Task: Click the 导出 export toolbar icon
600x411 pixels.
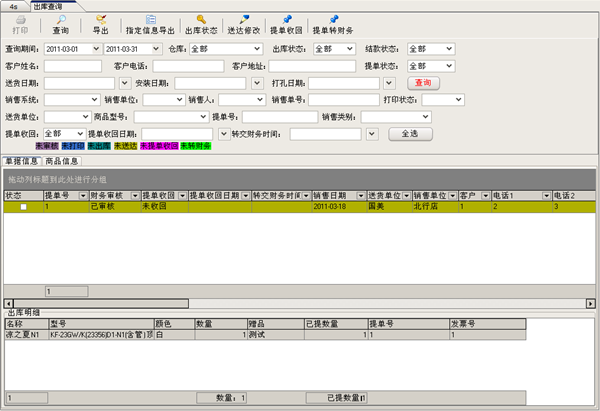Action: 101,20
